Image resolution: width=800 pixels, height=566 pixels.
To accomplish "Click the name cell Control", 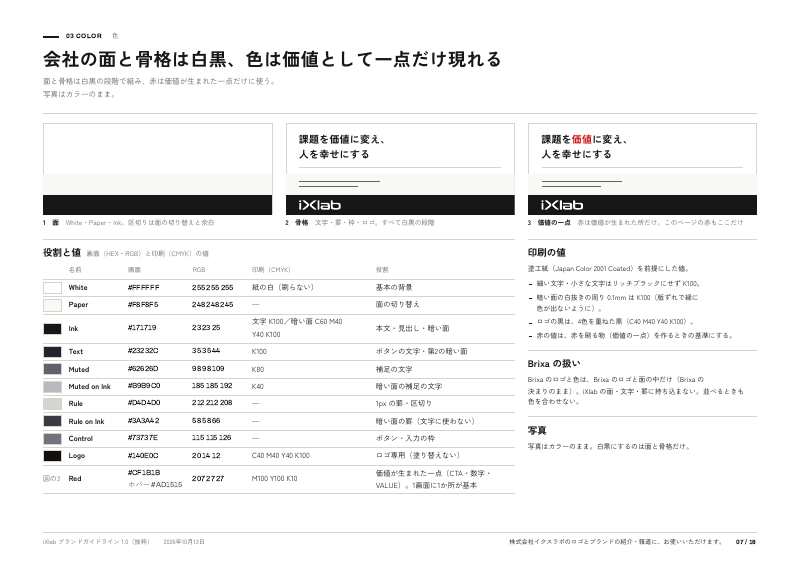I will pyautogui.click(x=81, y=439).
